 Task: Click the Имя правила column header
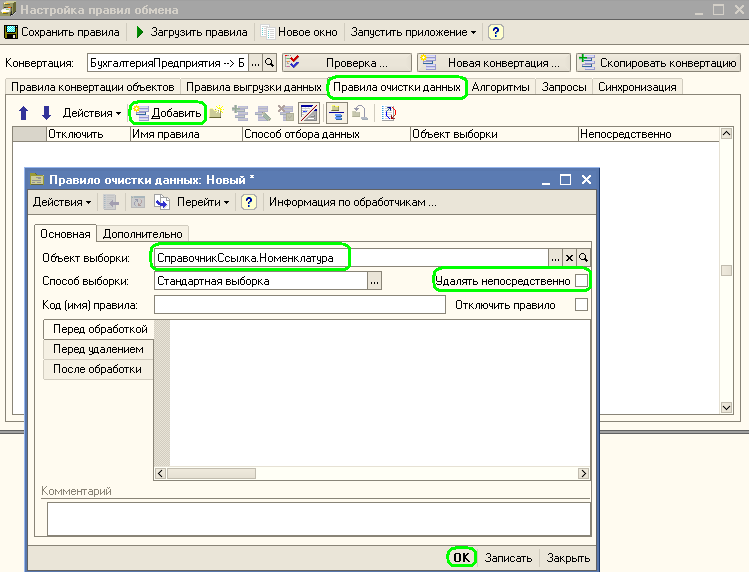point(186,134)
